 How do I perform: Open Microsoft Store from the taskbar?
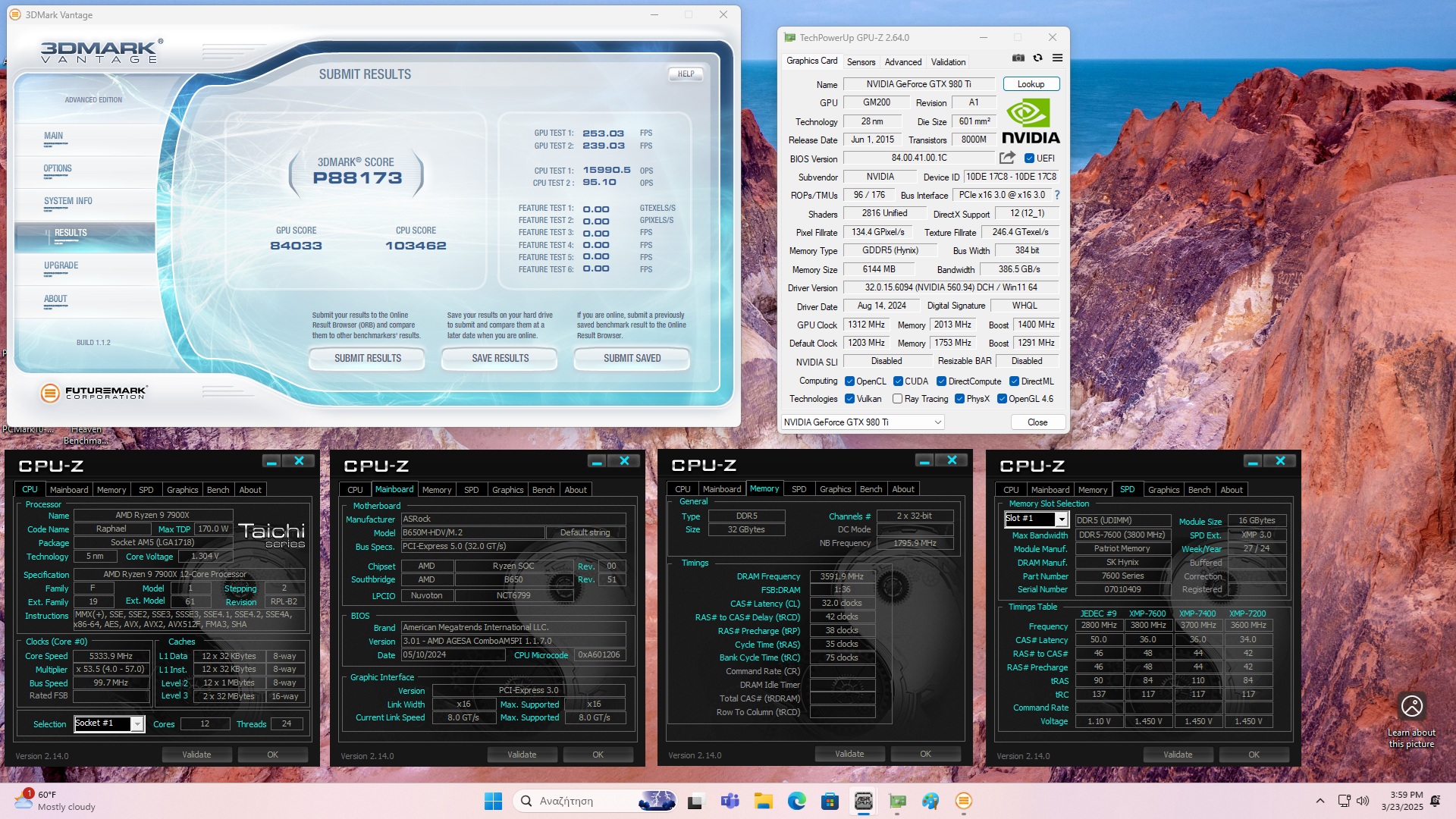830,801
